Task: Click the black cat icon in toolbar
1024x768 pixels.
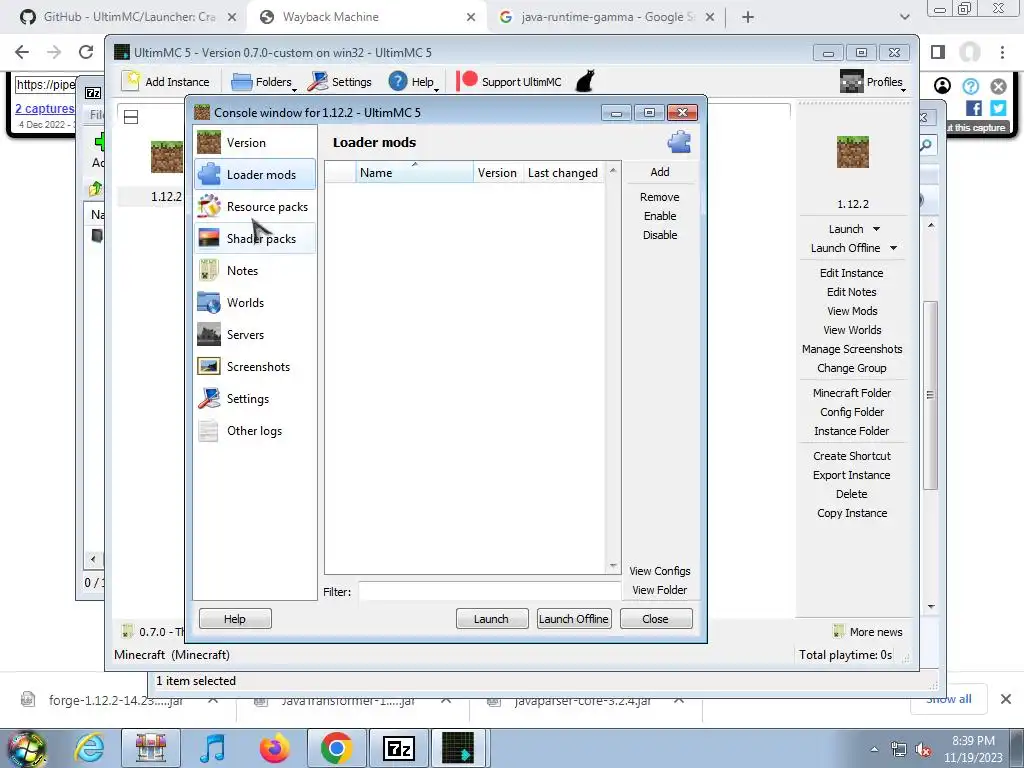Action: point(585,81)
